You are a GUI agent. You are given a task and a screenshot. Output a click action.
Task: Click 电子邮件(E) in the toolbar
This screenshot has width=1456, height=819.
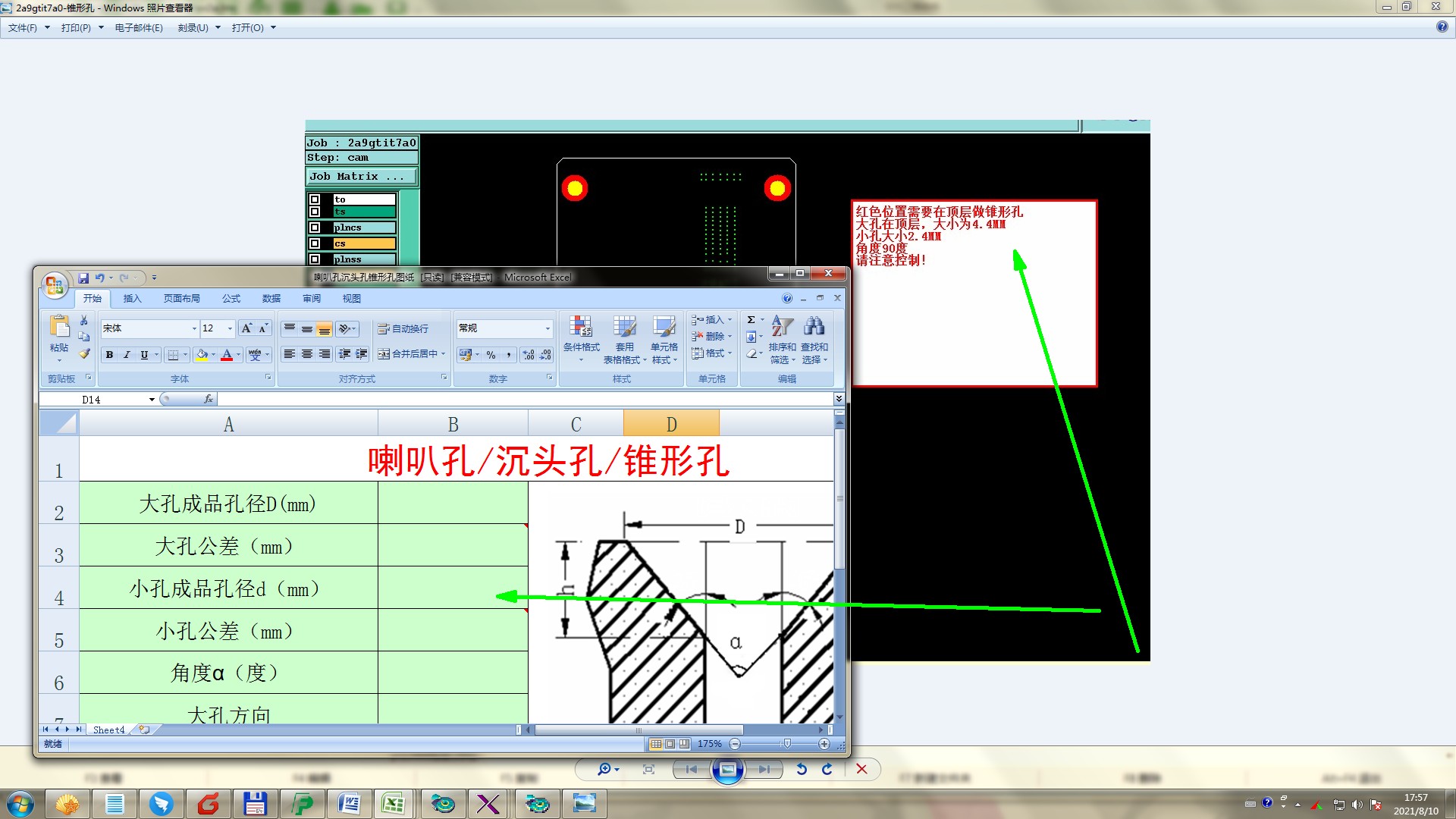tap(139, 28)
